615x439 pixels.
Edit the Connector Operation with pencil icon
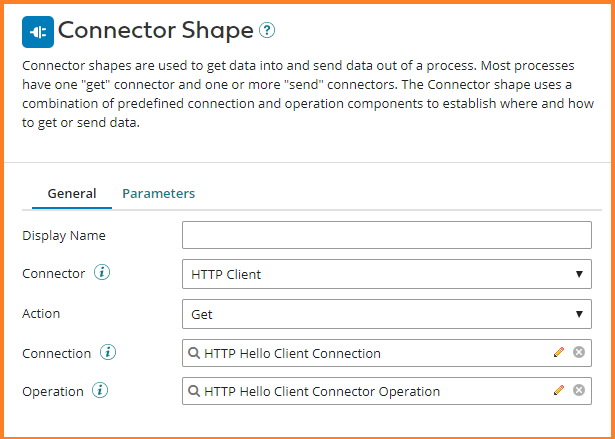[x=559, y=391]
